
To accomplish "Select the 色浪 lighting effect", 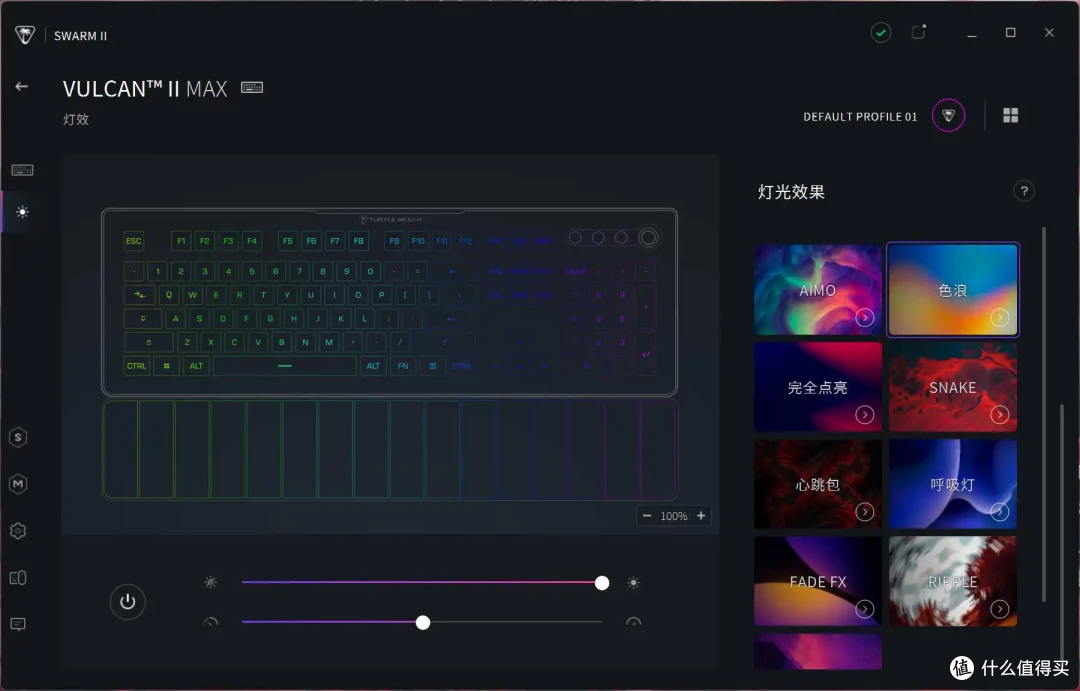I will coord(953,289).
